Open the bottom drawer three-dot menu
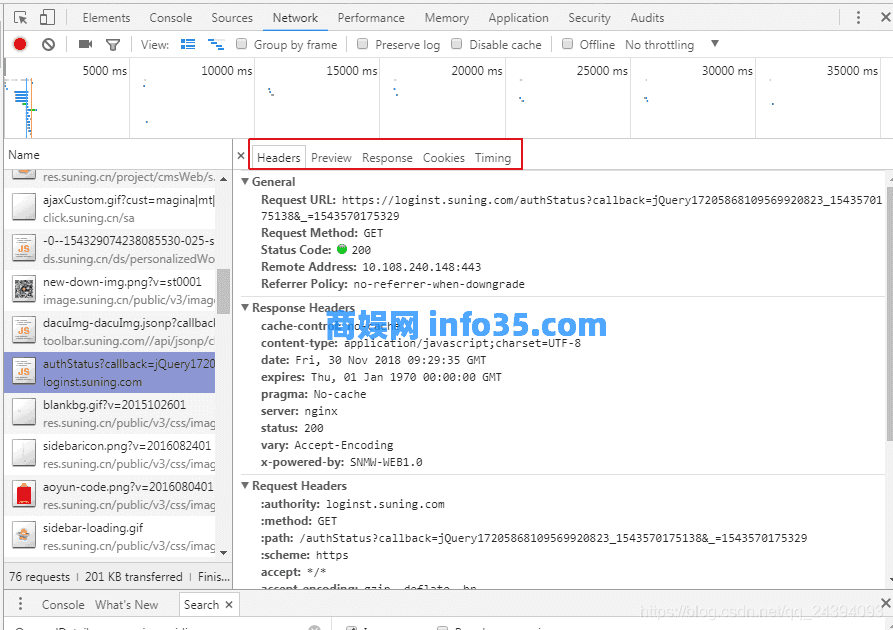Viewport: 893px width, 630px height. click(21, 604)
